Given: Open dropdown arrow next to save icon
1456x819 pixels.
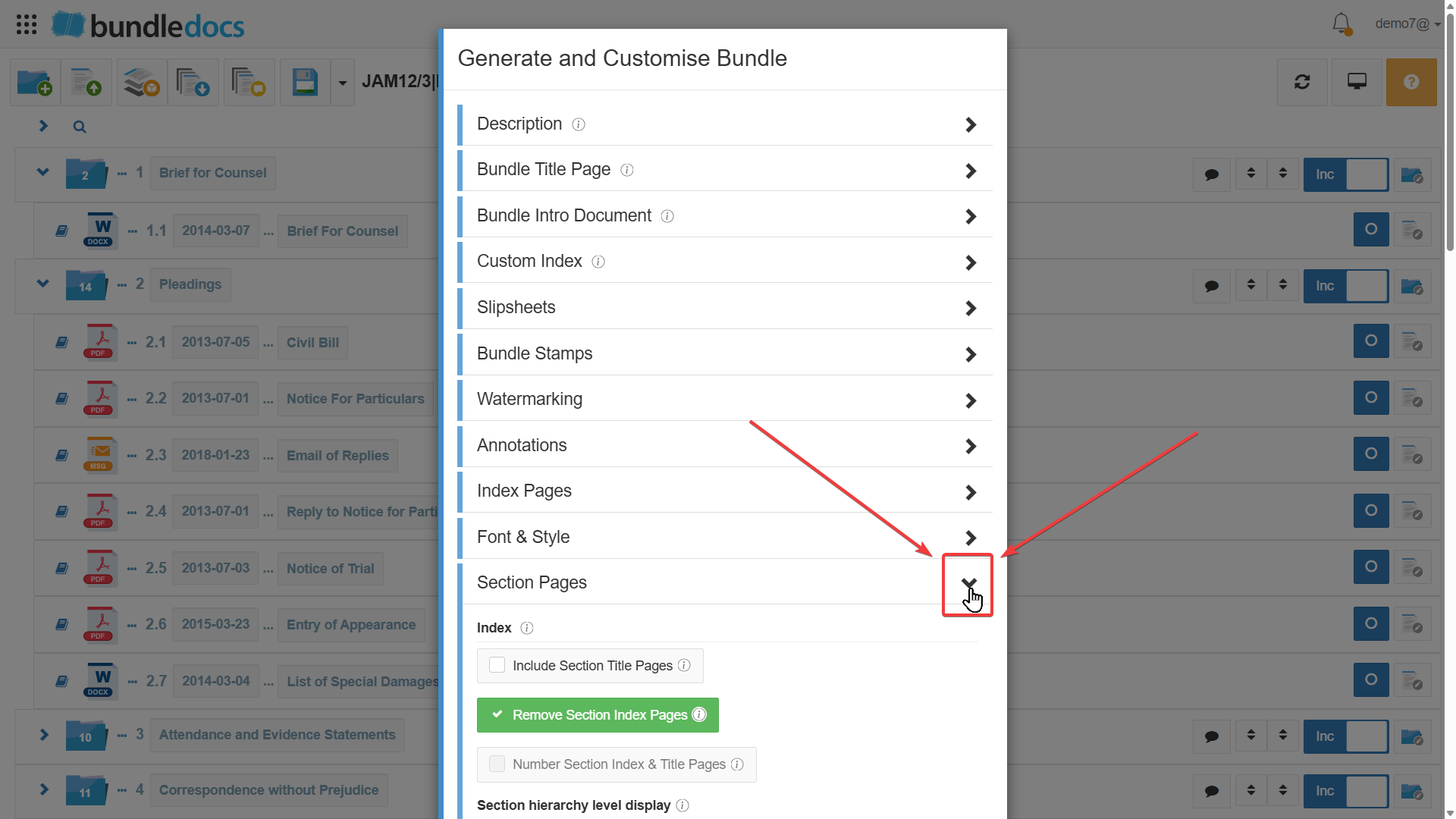Looking at the screenshot, I should pyautogui.click(x=343, y=83).
